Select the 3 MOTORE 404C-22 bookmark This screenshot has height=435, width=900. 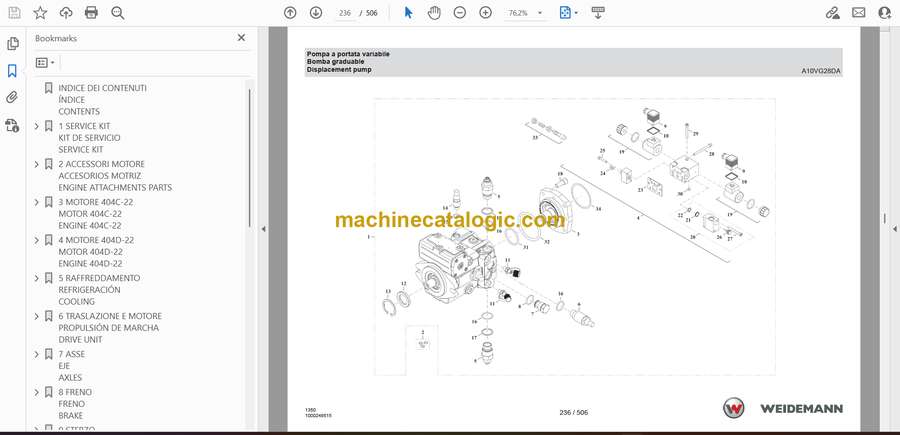[x=96, y=213]
